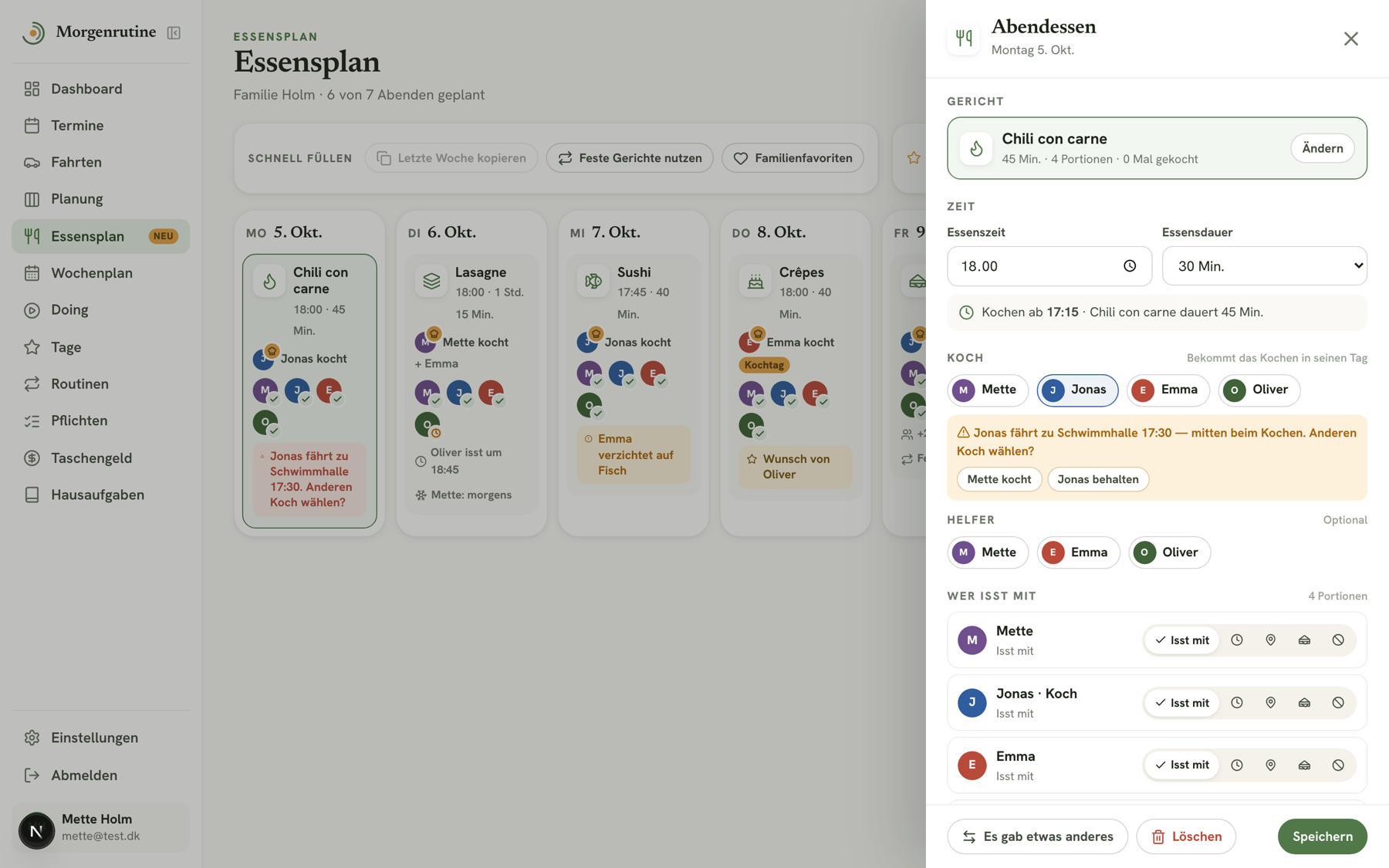1389x868 pixels.
Task: Click the location pin icon in Mette's row
Action: 1271,640
